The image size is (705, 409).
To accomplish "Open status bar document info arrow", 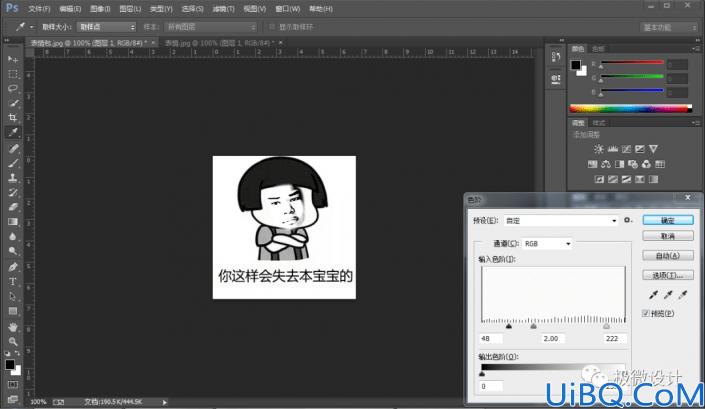I will (165, 402).
